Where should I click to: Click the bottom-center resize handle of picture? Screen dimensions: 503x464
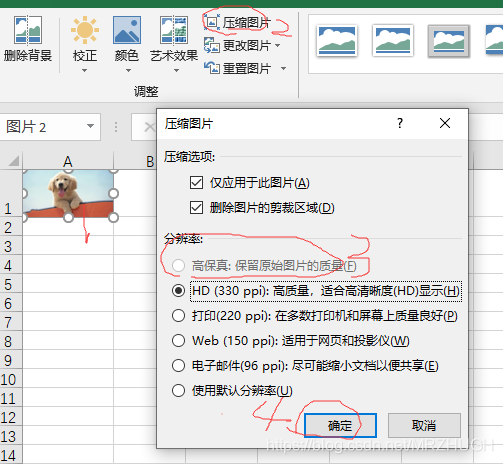point(68,218)
